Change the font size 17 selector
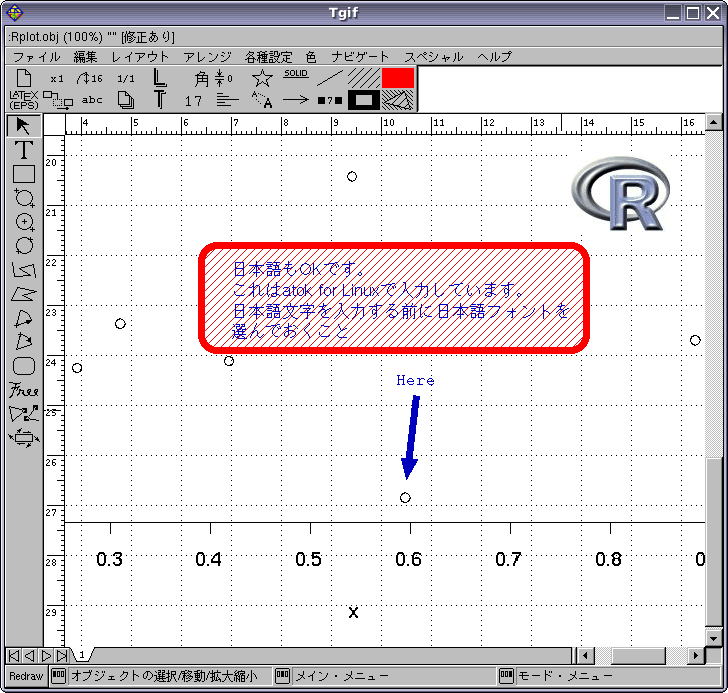 (194, 100)
